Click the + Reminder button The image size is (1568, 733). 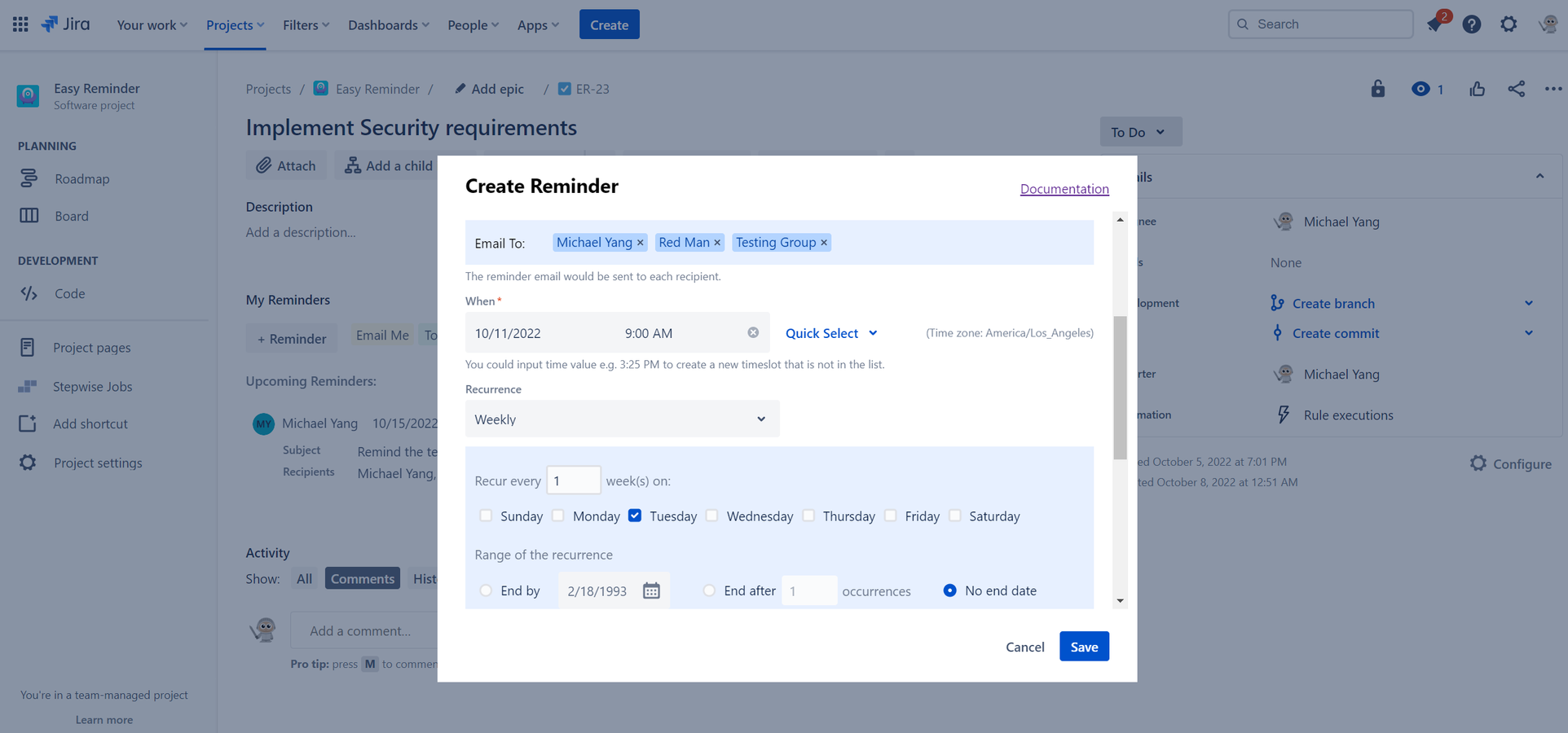292,339
